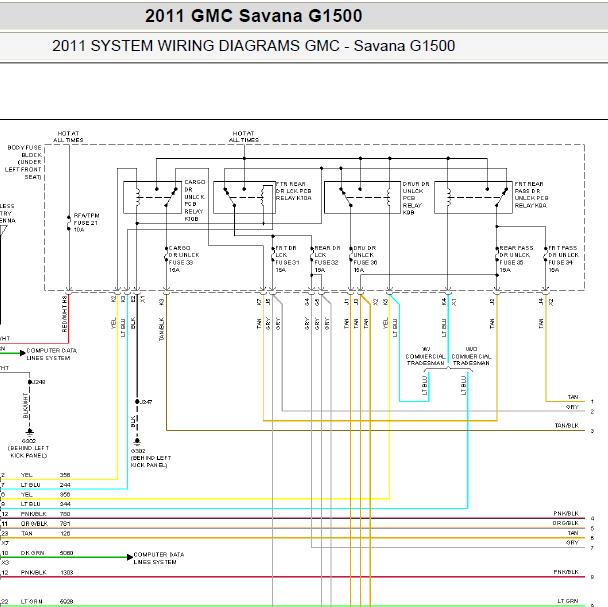Click the K10A rear door lock relay box
This screenshot has width=608, height=607.
[244, 197]
